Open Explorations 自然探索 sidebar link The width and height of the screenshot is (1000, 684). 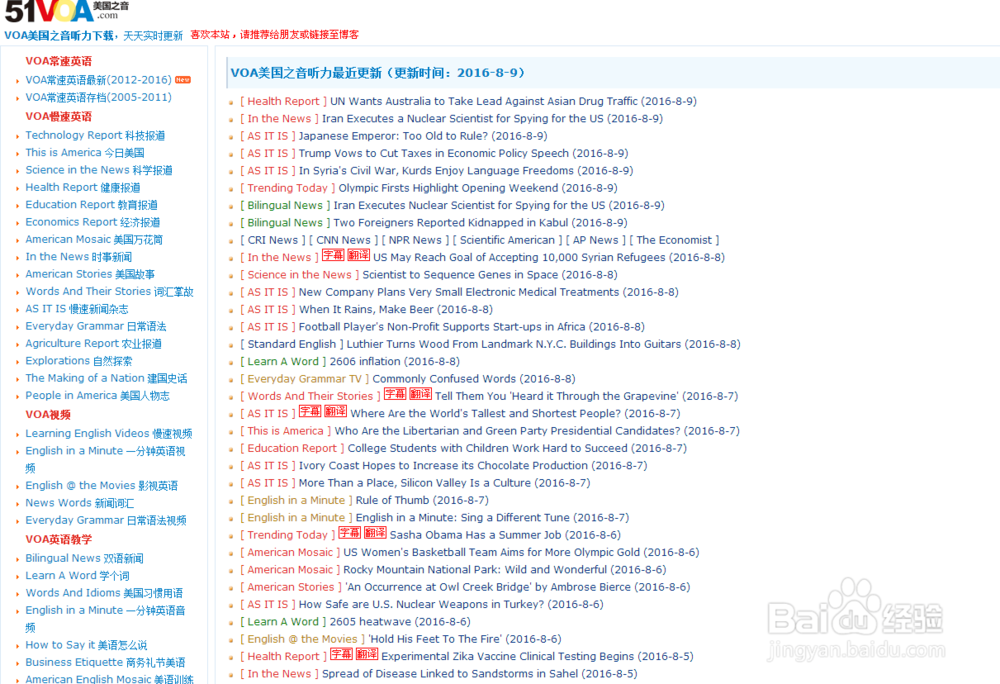(79, 360)
